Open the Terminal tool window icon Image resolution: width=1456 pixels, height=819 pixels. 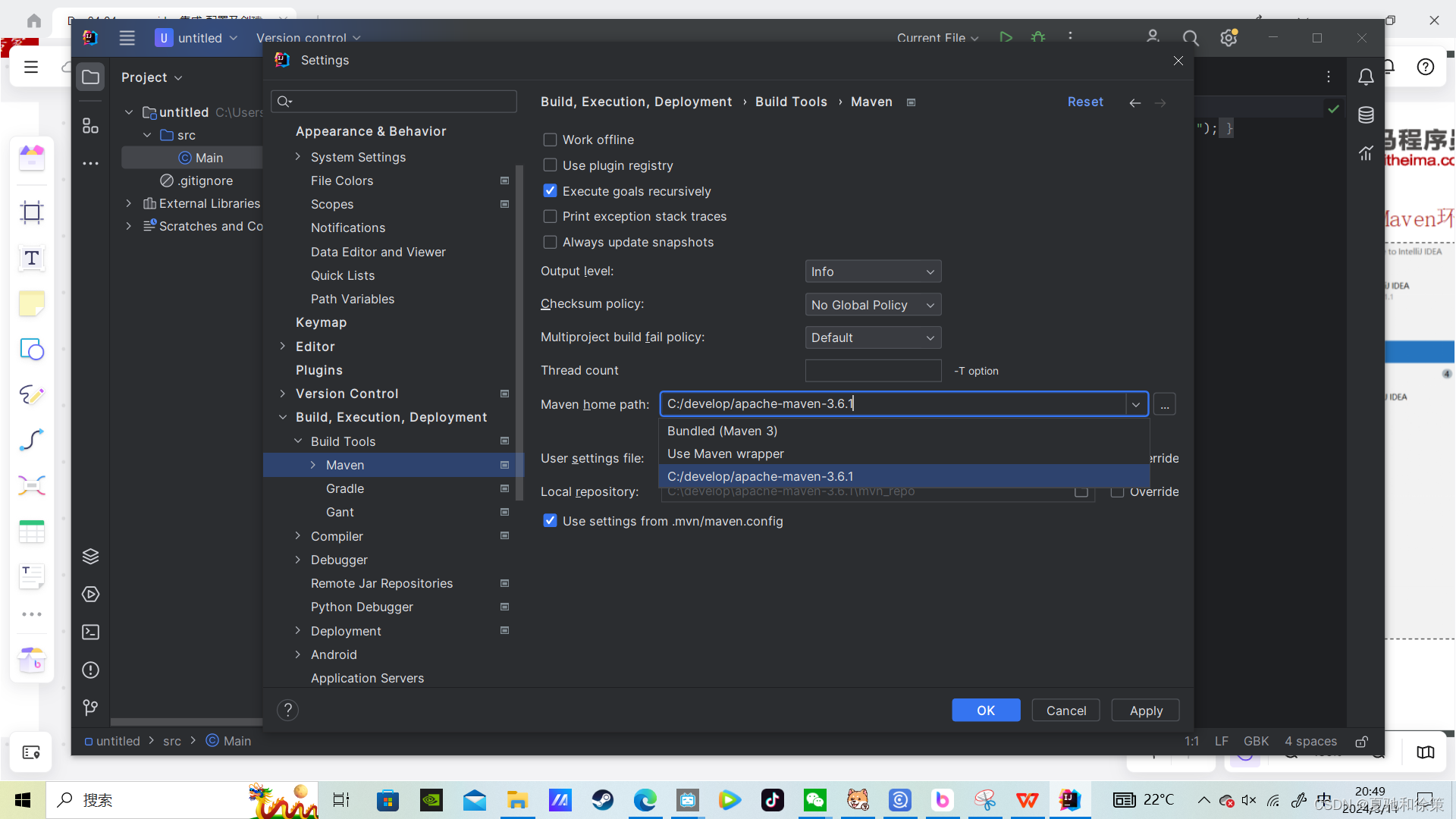point(90,632)
